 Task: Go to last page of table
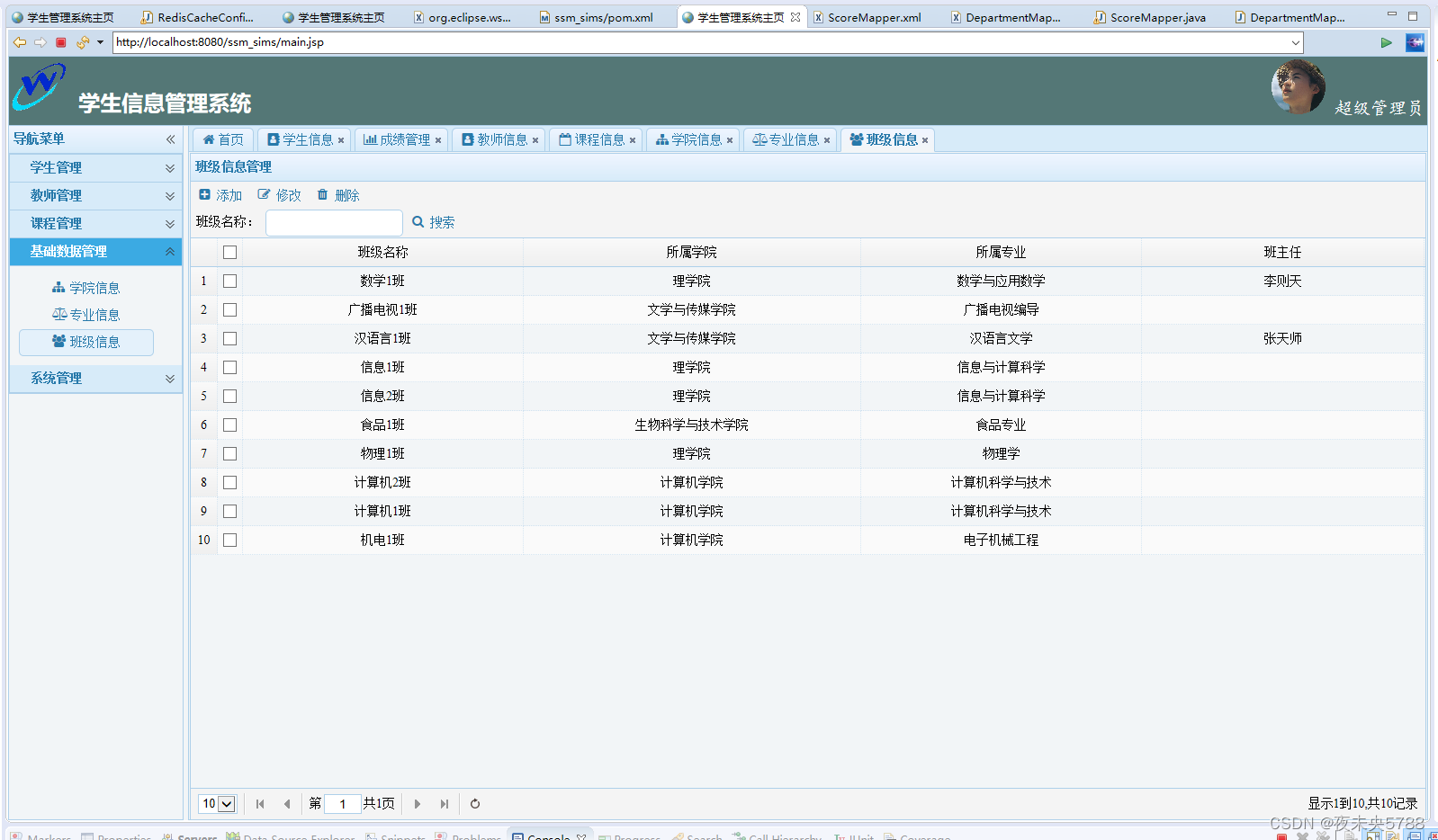point(445,804)
